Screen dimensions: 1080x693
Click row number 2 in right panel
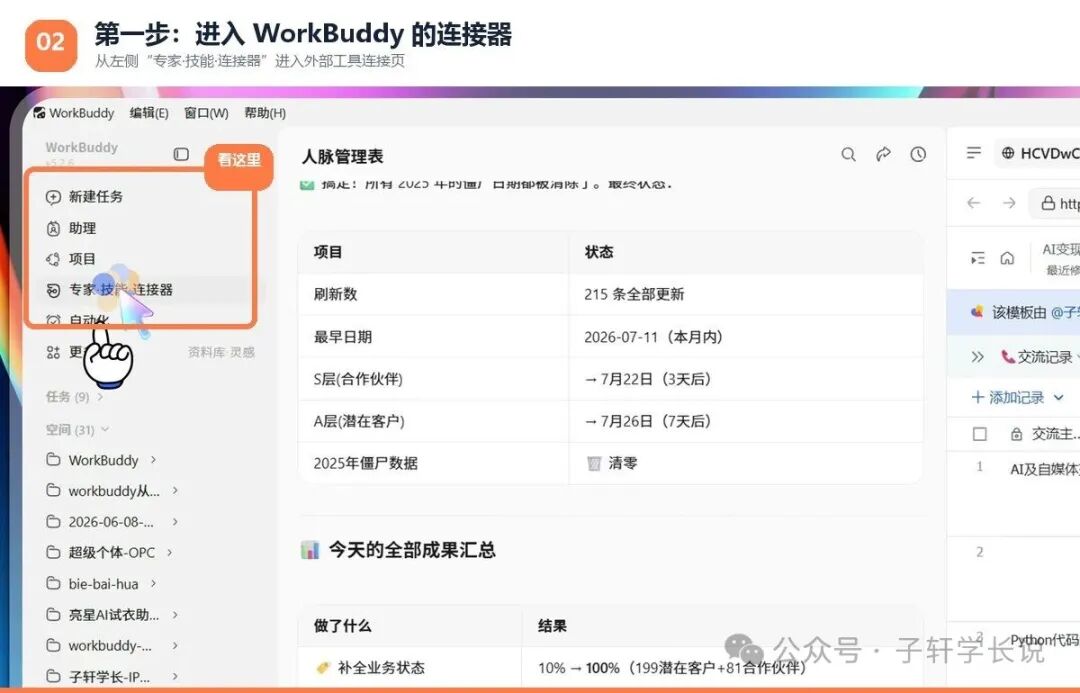pos(979,552)
